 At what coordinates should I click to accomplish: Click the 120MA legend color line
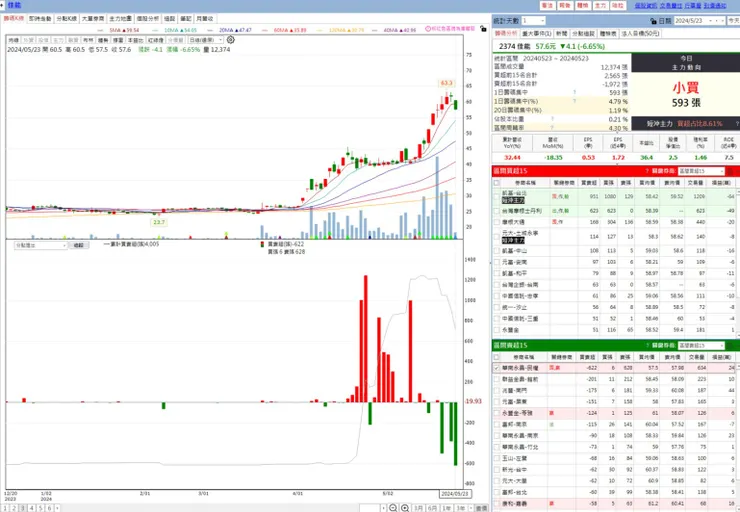[320, 30]
